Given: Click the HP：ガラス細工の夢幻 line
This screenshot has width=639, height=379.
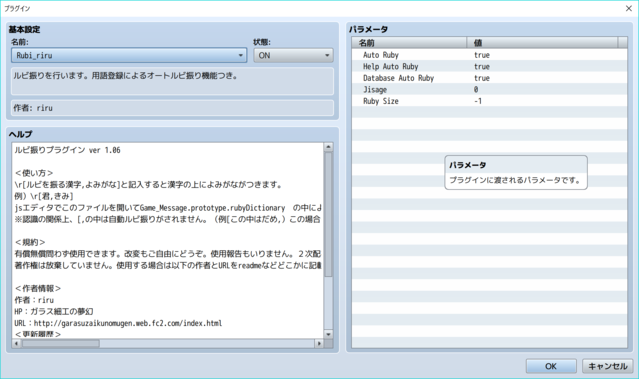Looking at the screenshot, I should 54,311.
